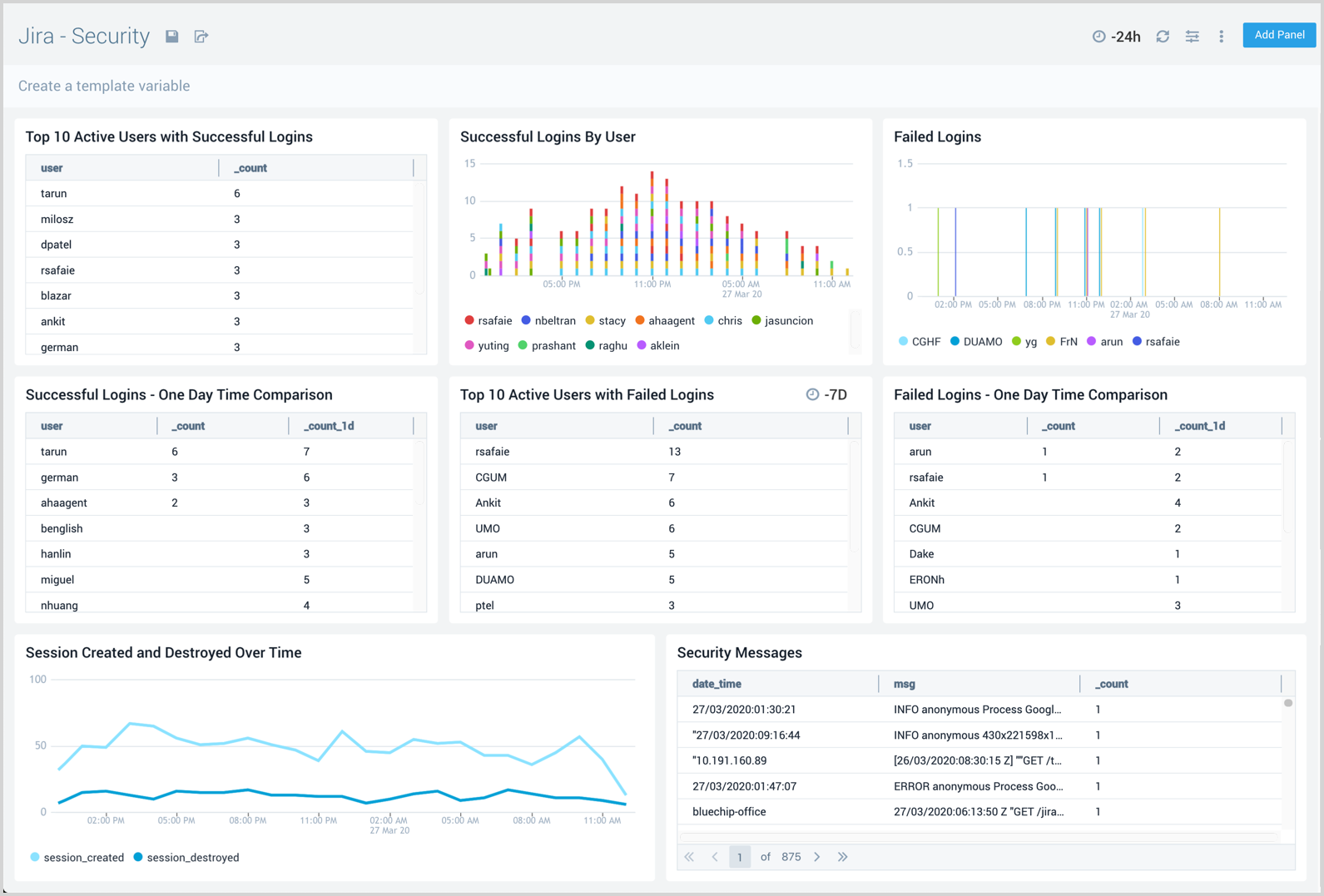Click the DUAMO color swatch in Failed Logins
The width and height of the screenshot is (1324, 896).
pos(955,342)
